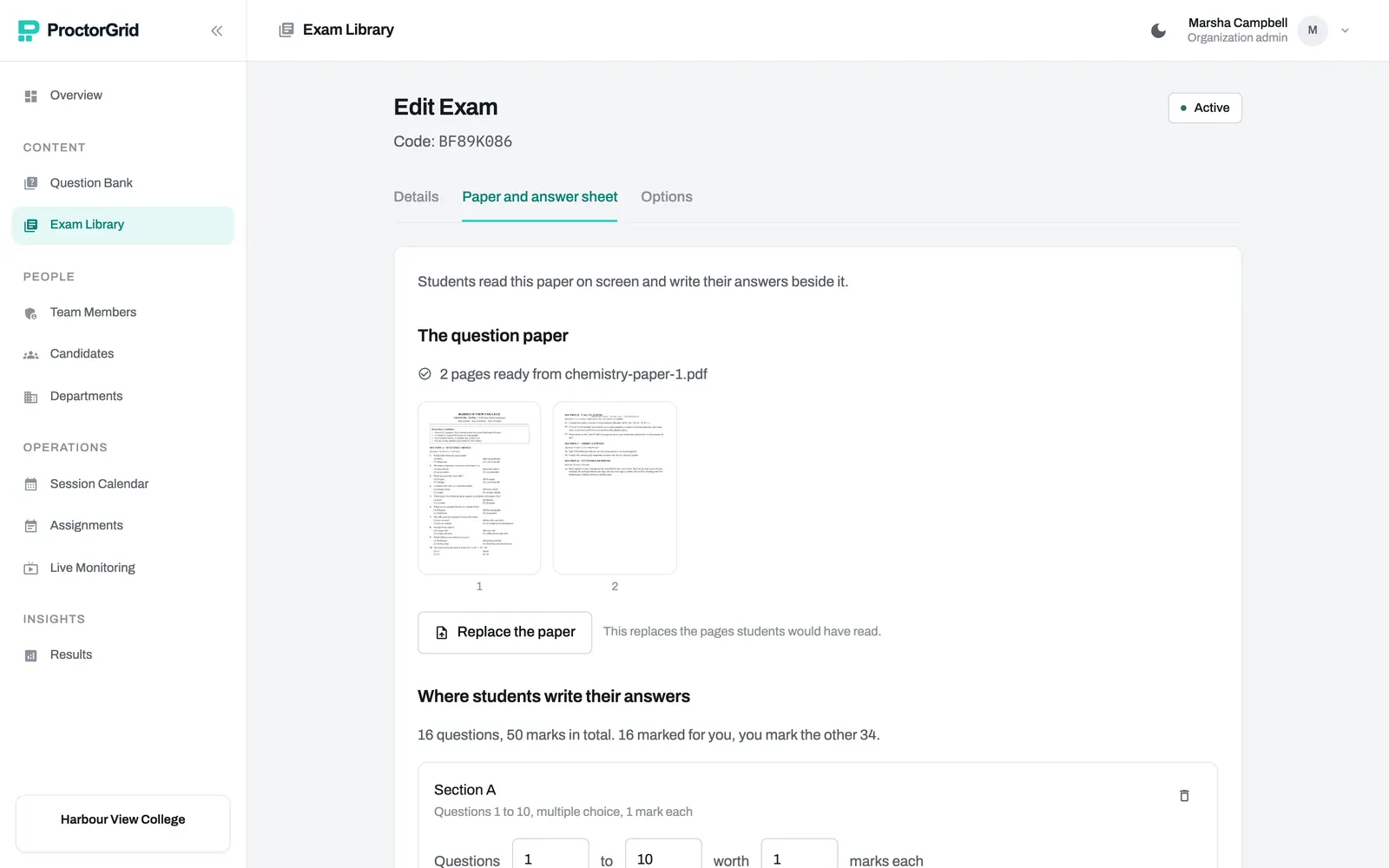This screenshot has height=868, width=1389.
Task: Collapse the sidebar with double-chevron icon
Action: coord(216,30)
